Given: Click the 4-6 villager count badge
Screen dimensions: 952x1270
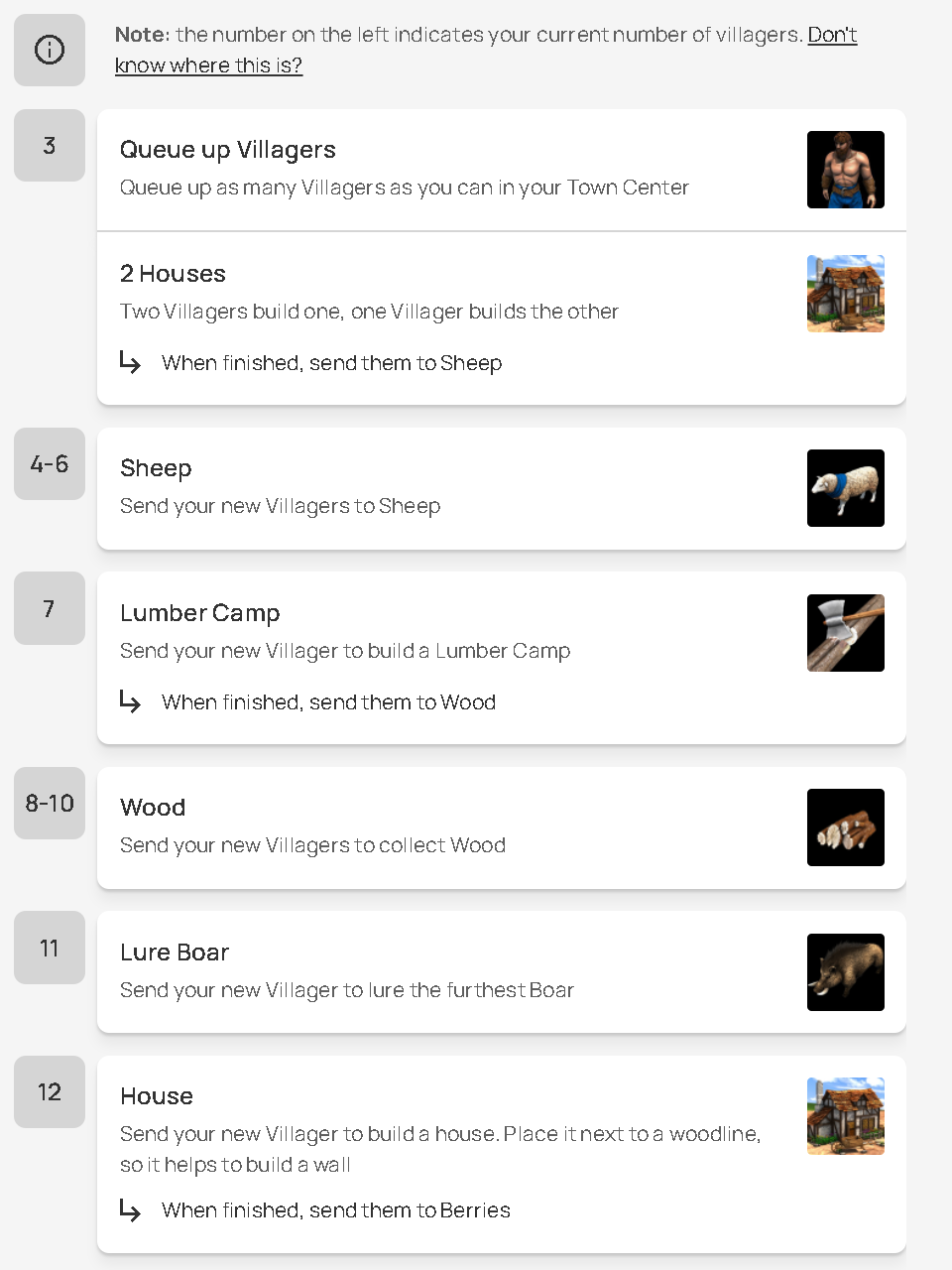Looking at the screenshot, I should pos(50,464).
